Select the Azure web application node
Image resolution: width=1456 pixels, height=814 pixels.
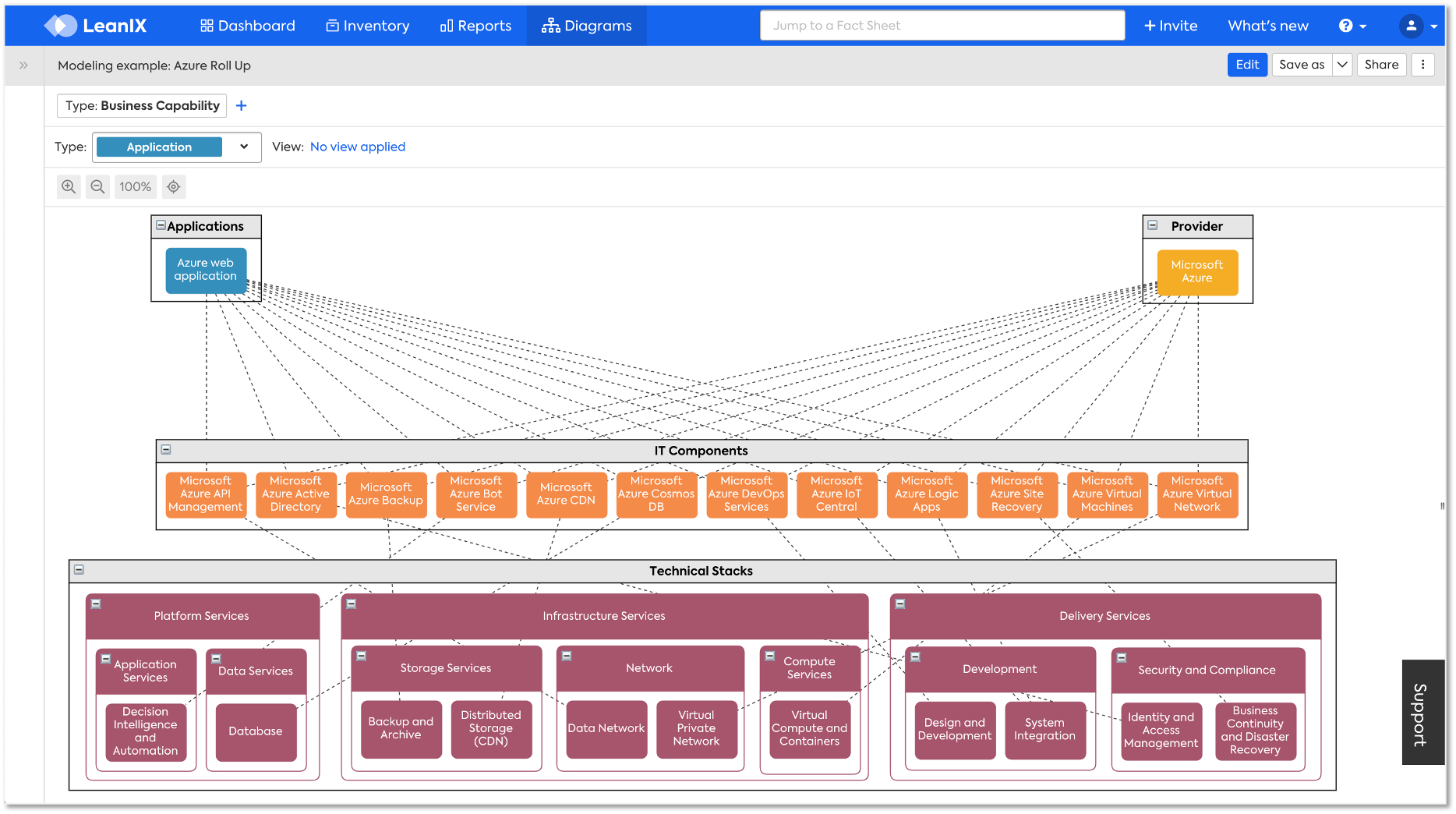point(206,270)
